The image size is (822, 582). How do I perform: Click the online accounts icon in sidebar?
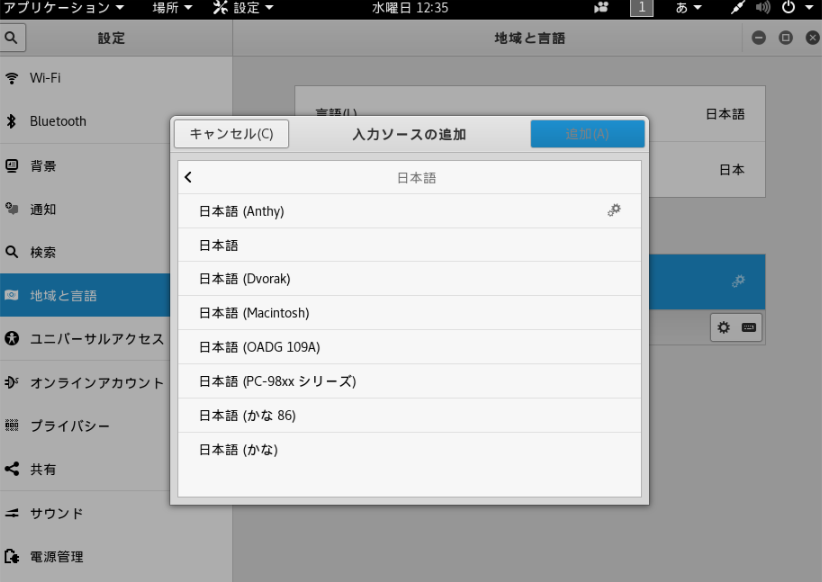coord(12,382)
